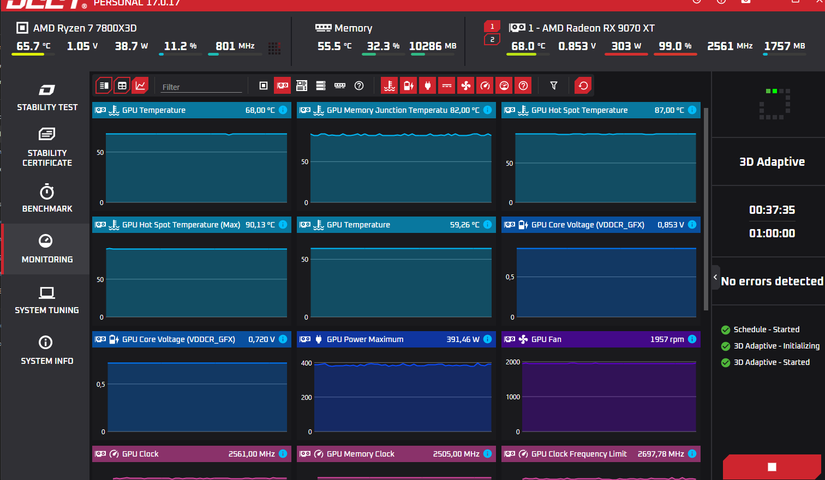Open info for GPU Temperature 59,26 °C graph
This screenshot has height=480, width=825.
[x=488, y=225]
